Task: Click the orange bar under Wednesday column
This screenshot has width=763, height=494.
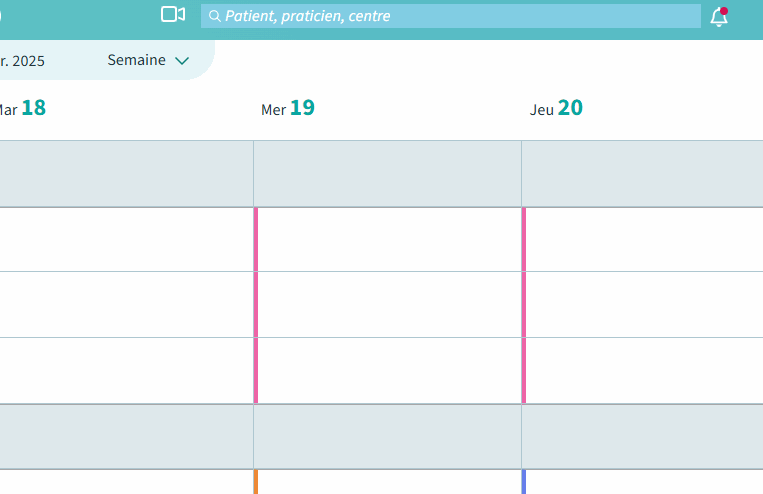Action: (x=256, y=482)
